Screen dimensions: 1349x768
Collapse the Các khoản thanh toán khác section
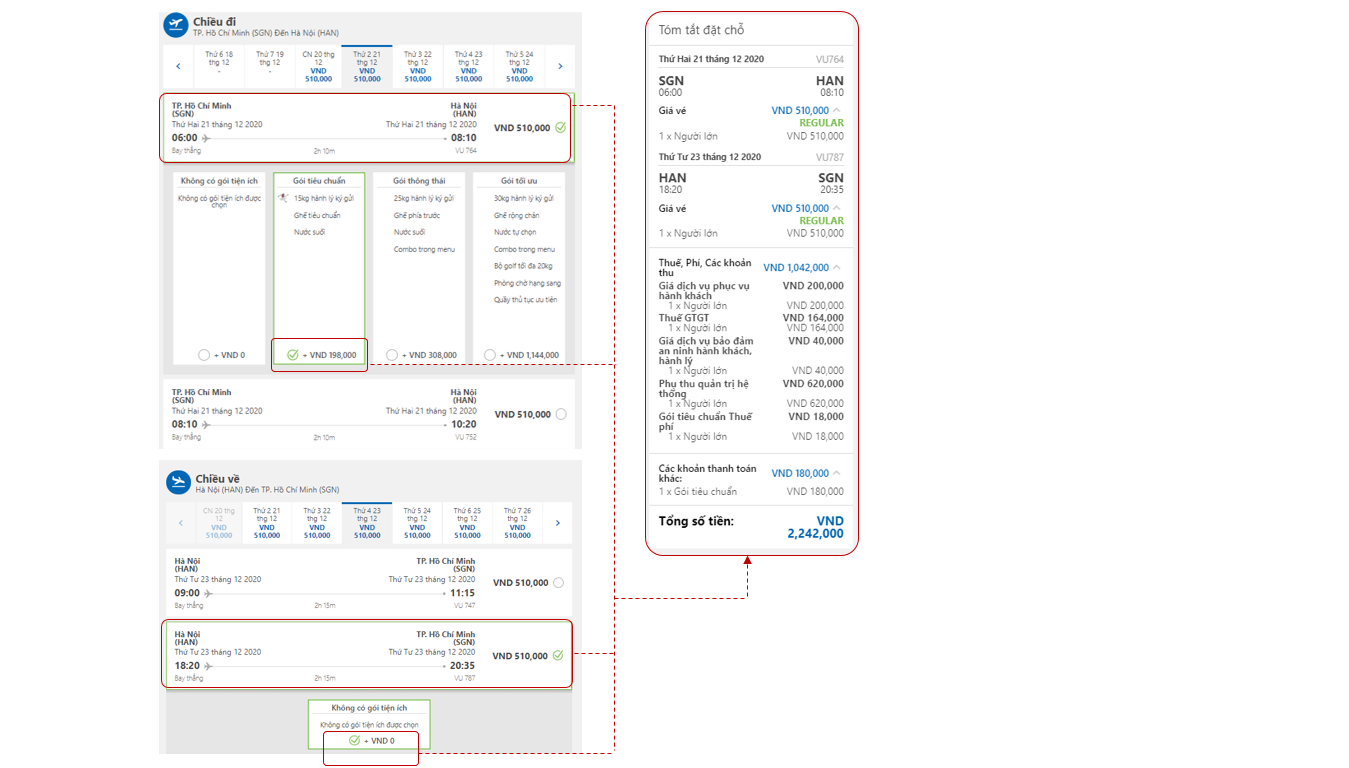837,474
